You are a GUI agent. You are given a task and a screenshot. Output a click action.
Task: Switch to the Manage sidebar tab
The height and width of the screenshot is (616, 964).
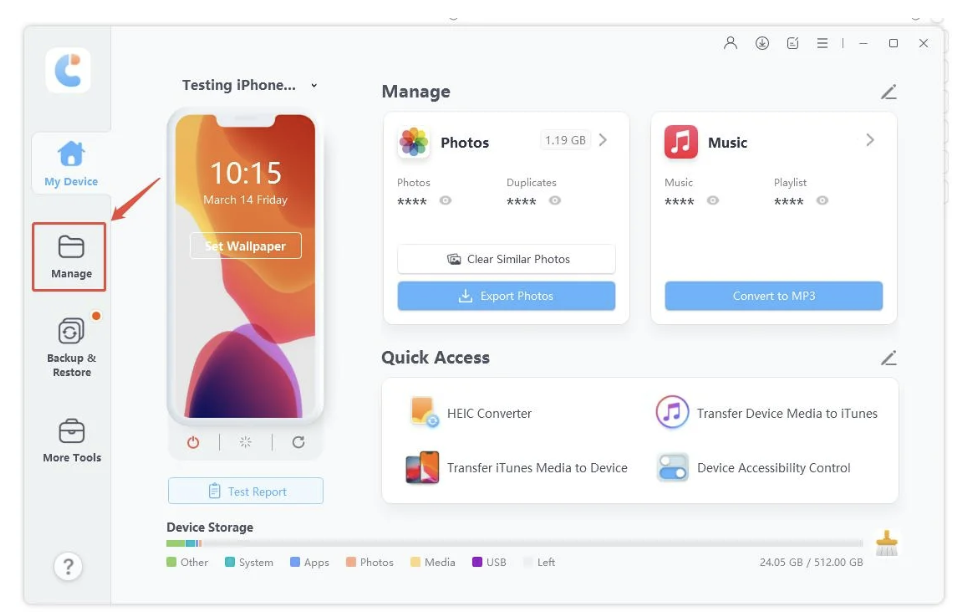click(x=69, y=257)
